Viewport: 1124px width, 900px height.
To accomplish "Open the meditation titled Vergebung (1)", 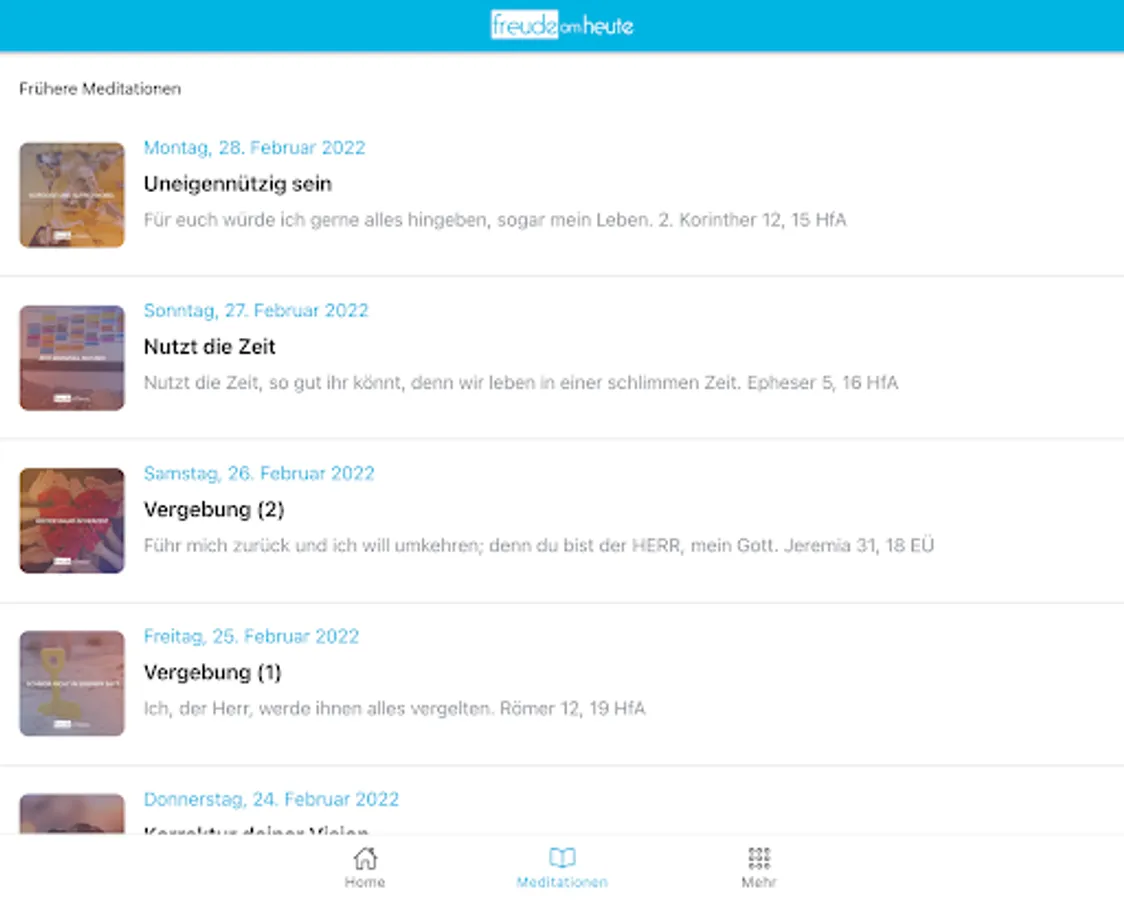I will coord(212,672).
